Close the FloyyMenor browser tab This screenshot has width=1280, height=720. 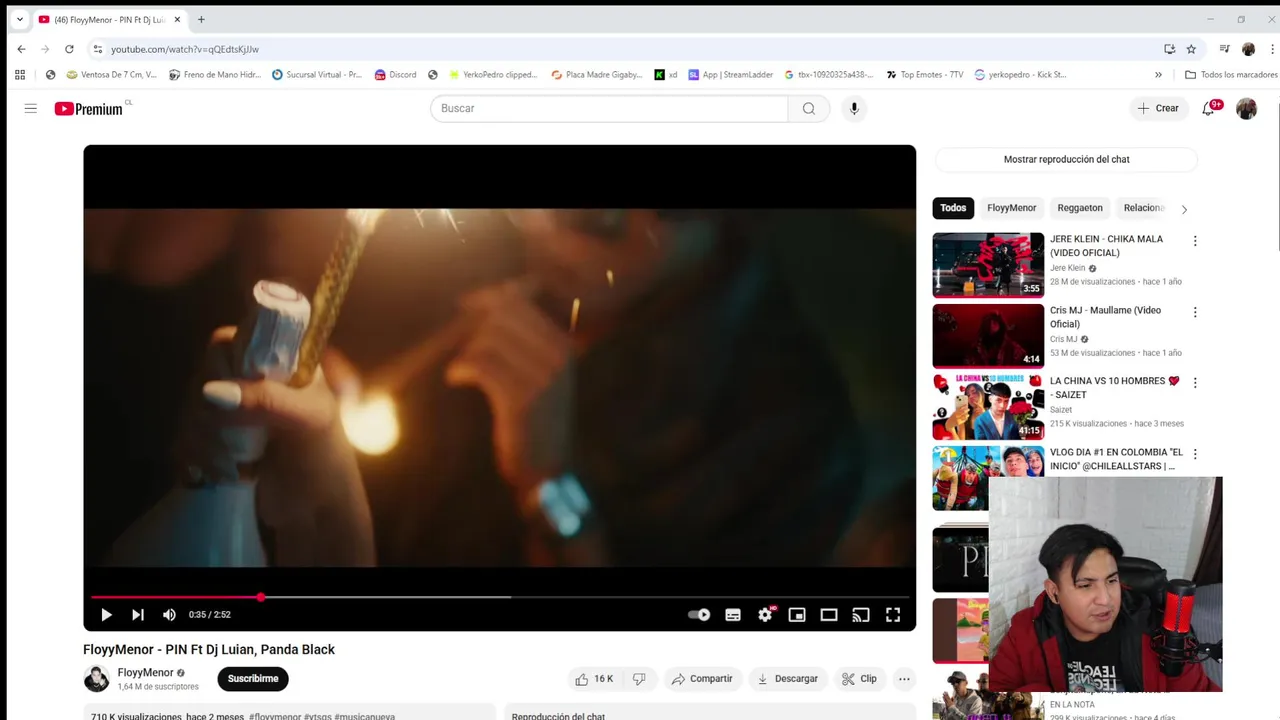pos(178,19)
